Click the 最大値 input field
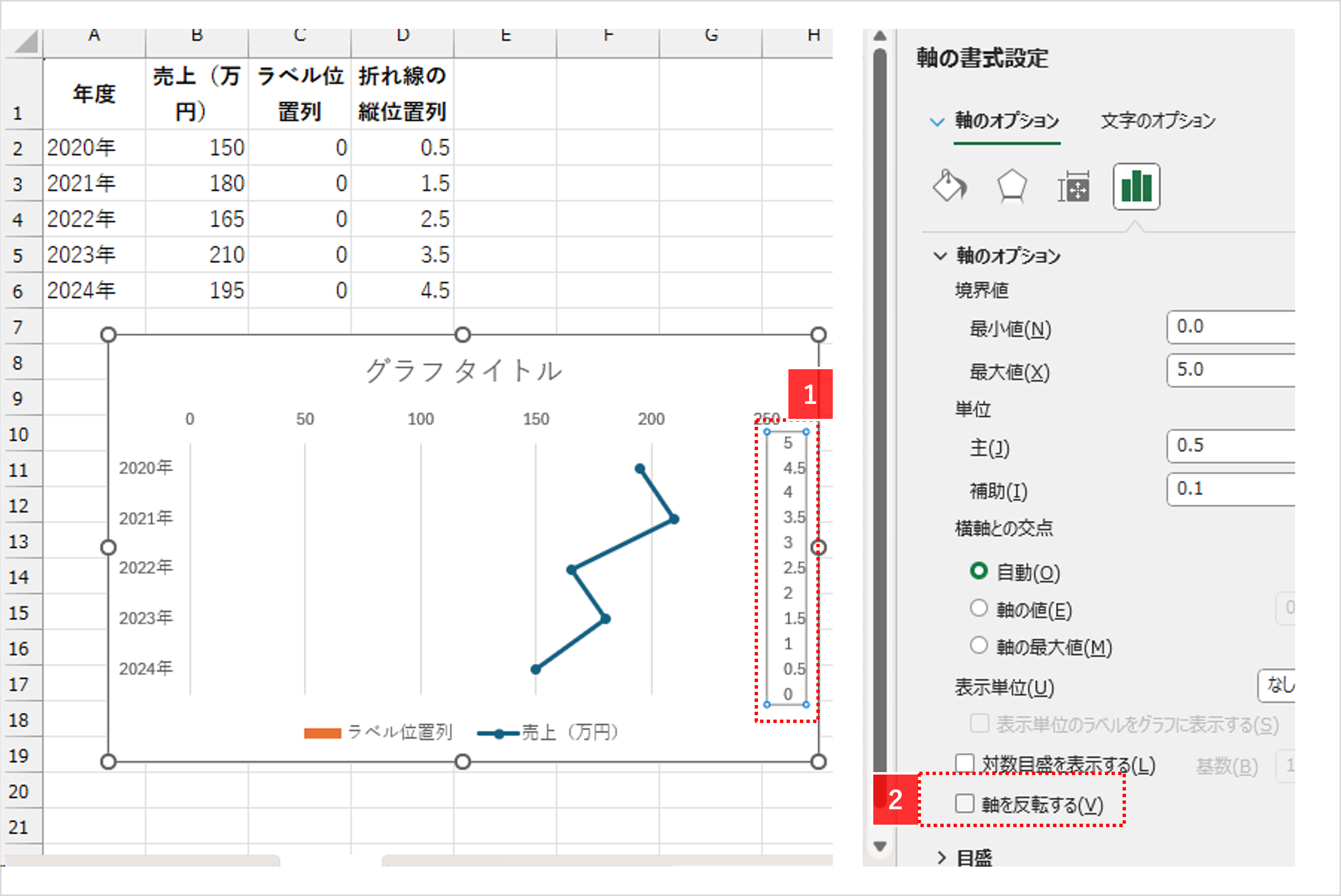The width and height of the screenshot is (1341, 896). pos(1230,370)
